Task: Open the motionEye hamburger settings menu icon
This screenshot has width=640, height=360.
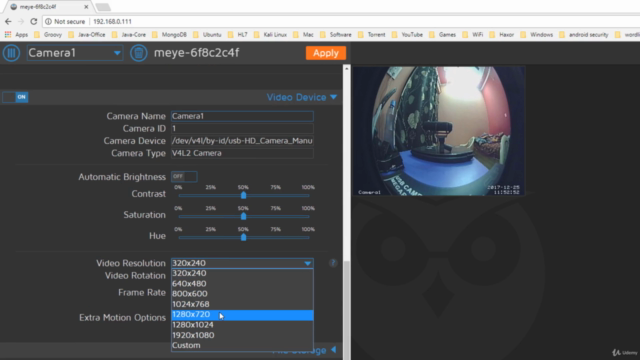Action: [x=11, y=53]
